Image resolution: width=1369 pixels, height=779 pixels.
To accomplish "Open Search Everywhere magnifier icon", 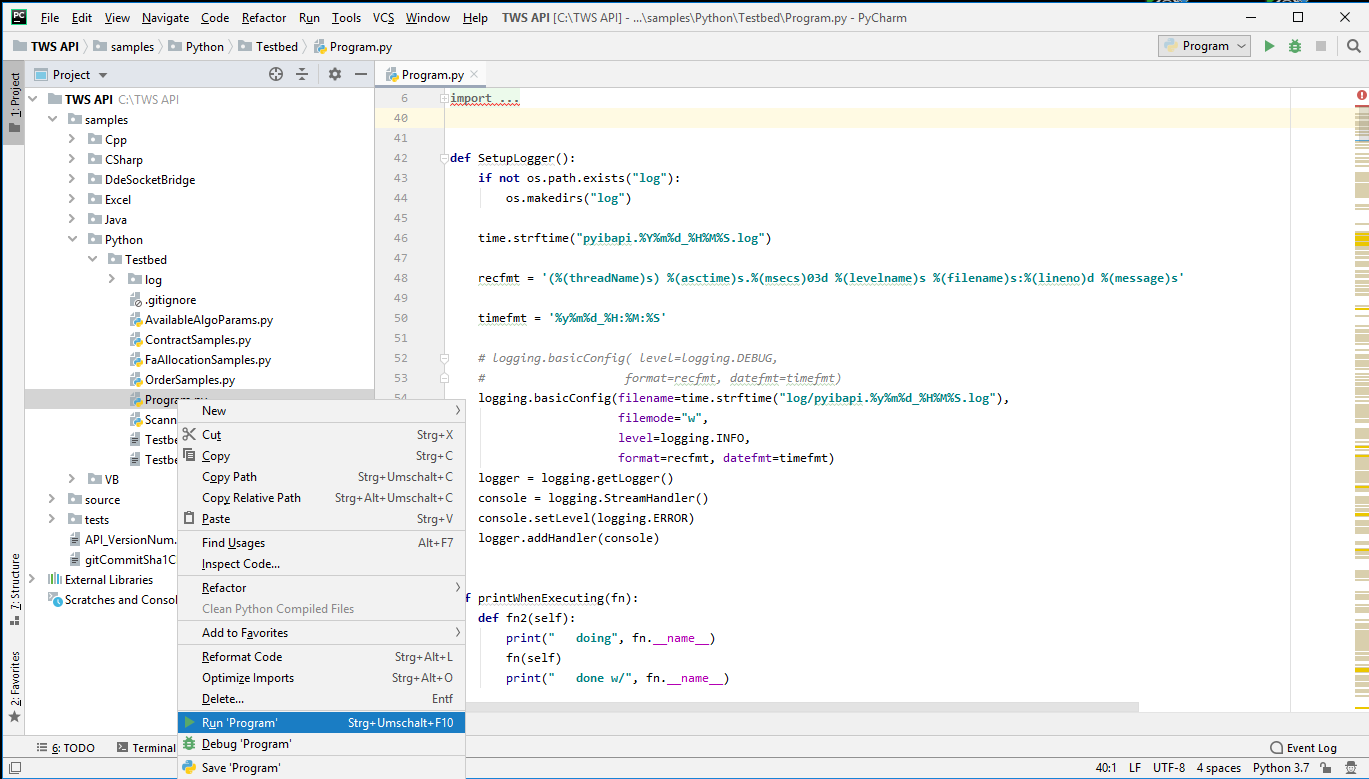I will pos(1353,46).
